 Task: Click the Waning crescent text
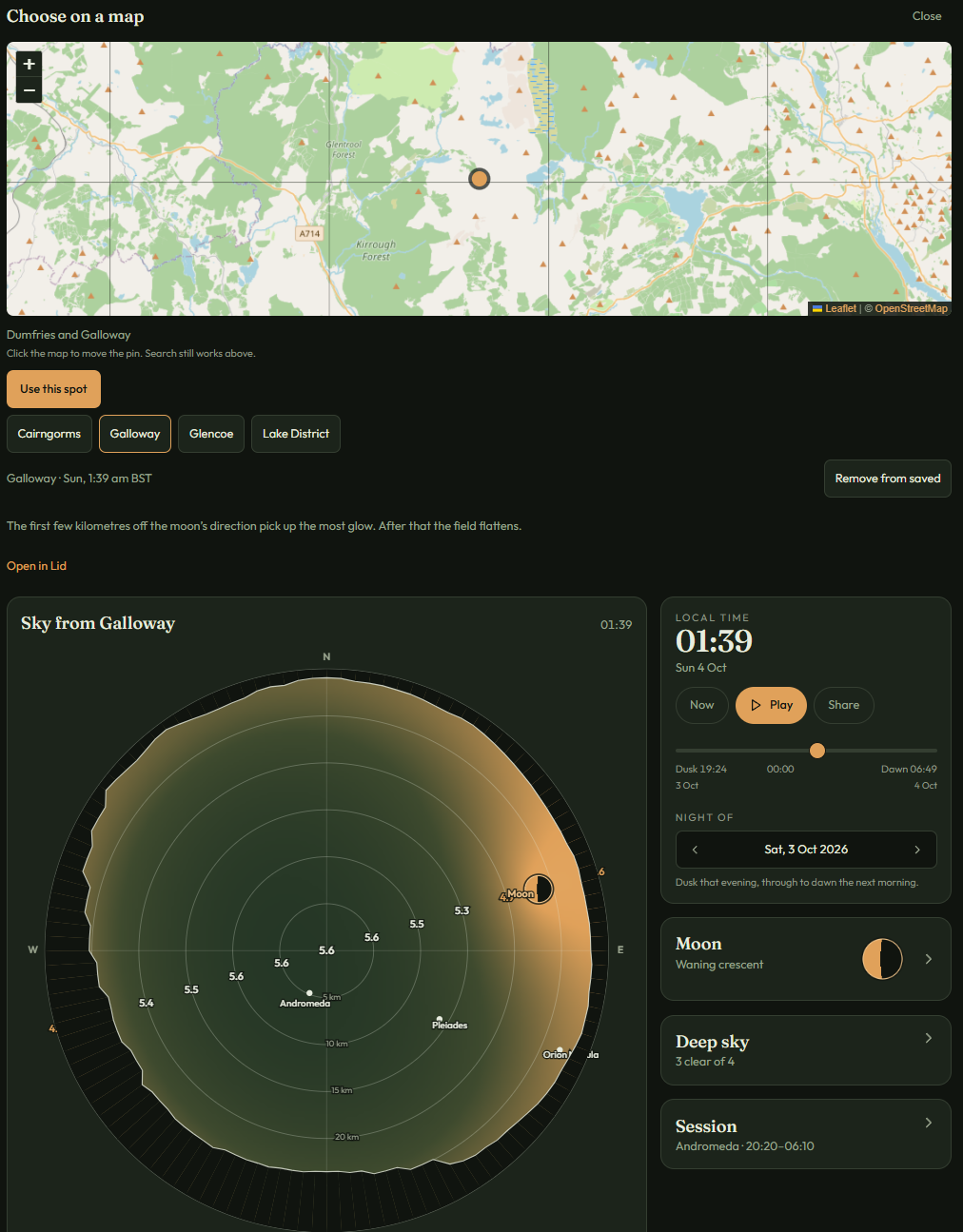click(x=719, y=965)
